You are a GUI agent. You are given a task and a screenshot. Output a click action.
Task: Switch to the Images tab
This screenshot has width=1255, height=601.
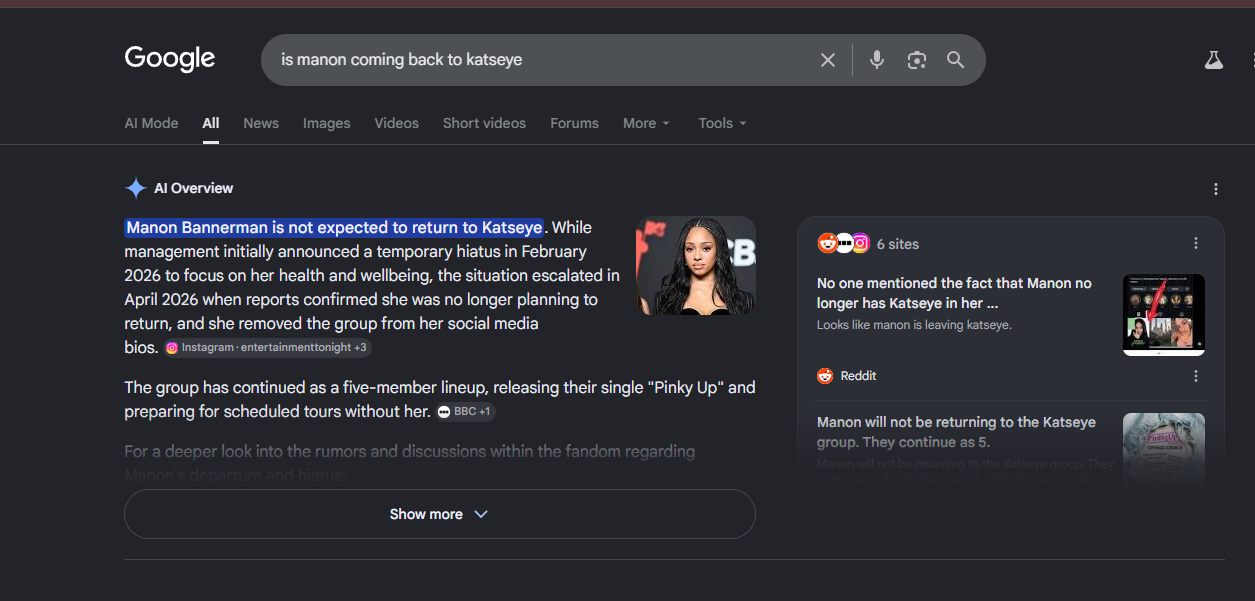coord(327,123)
